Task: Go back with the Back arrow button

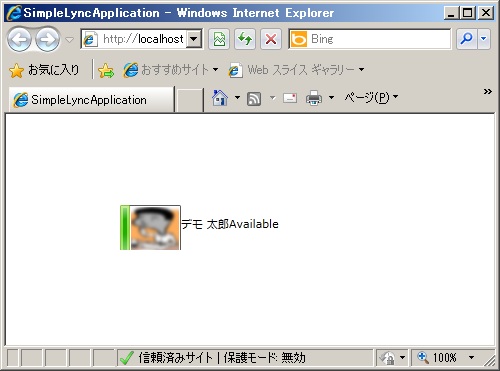Action: [19, 40]
